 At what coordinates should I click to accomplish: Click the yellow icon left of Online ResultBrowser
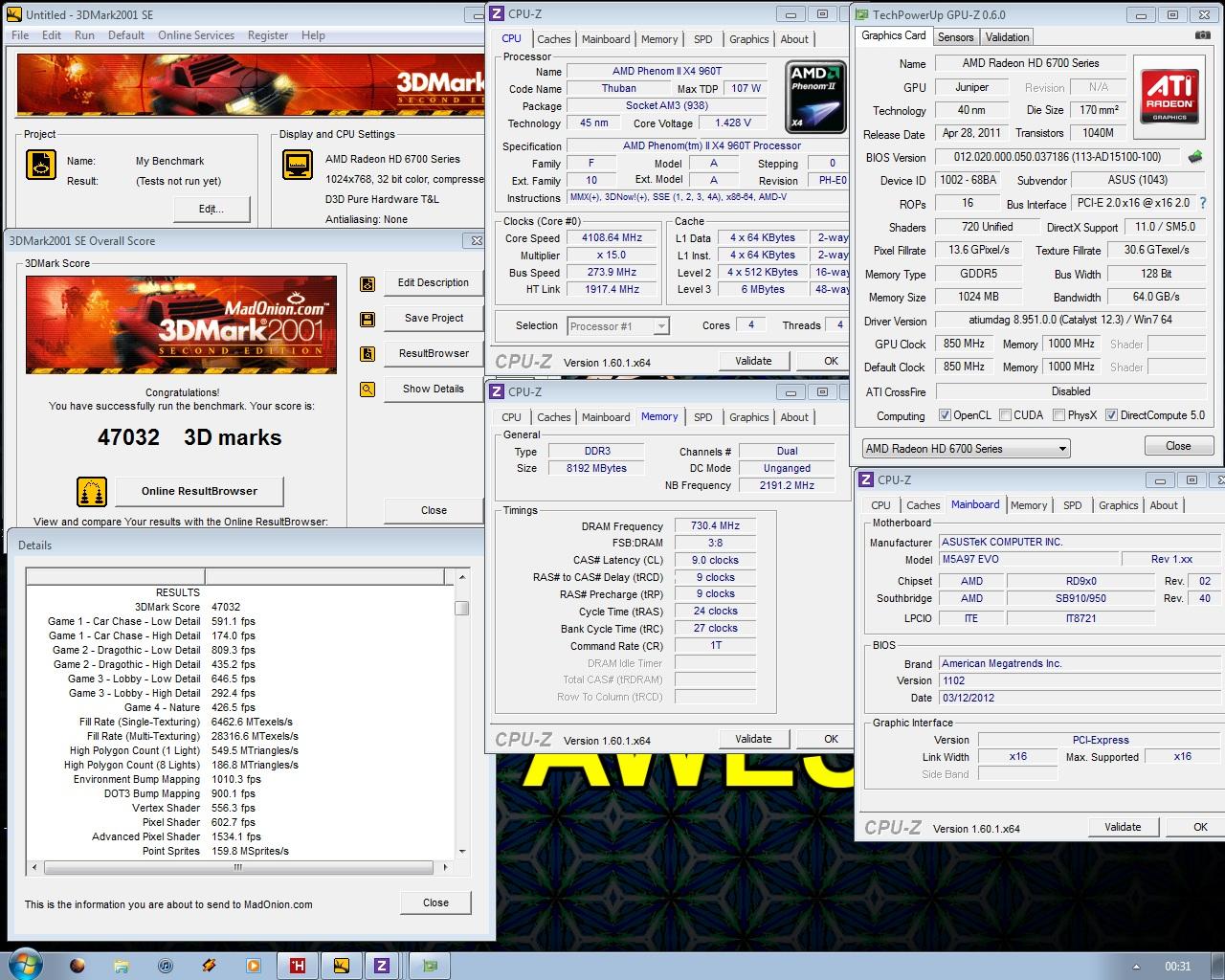click(x=92, y=492)
